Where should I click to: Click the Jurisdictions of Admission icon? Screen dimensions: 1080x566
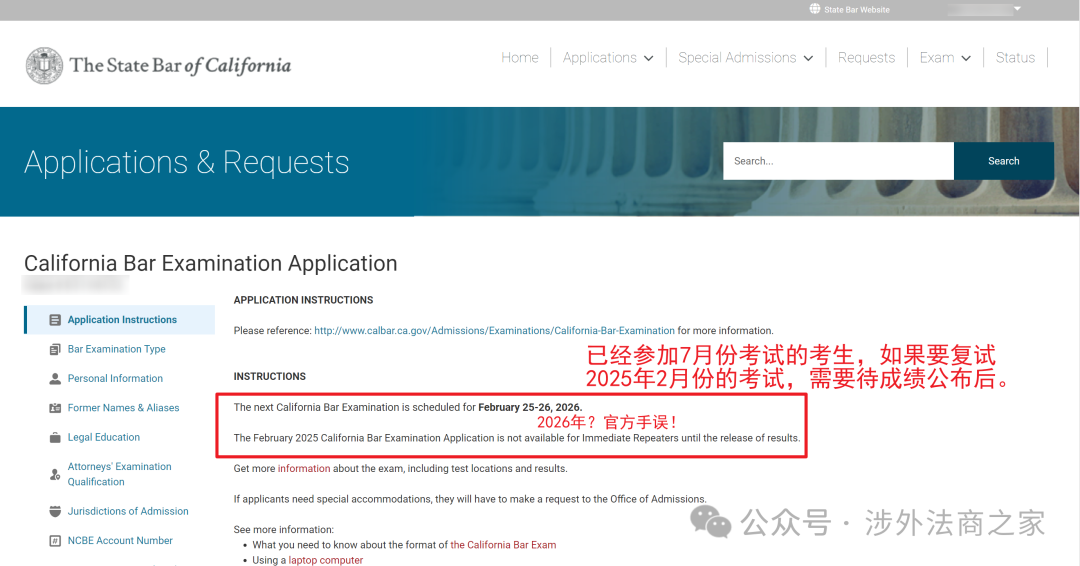click(x=55, y=512)
